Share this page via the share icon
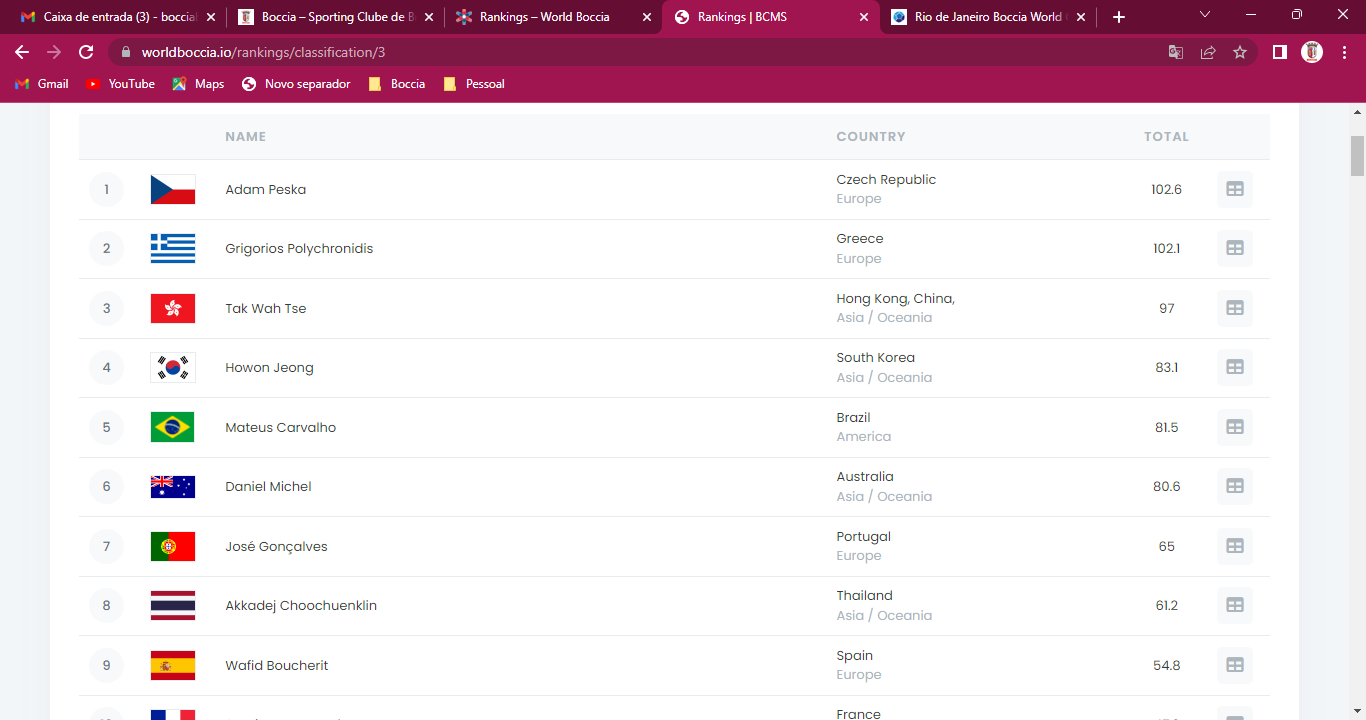Viewport: 1366px width, 720px height. [1208, 52]
